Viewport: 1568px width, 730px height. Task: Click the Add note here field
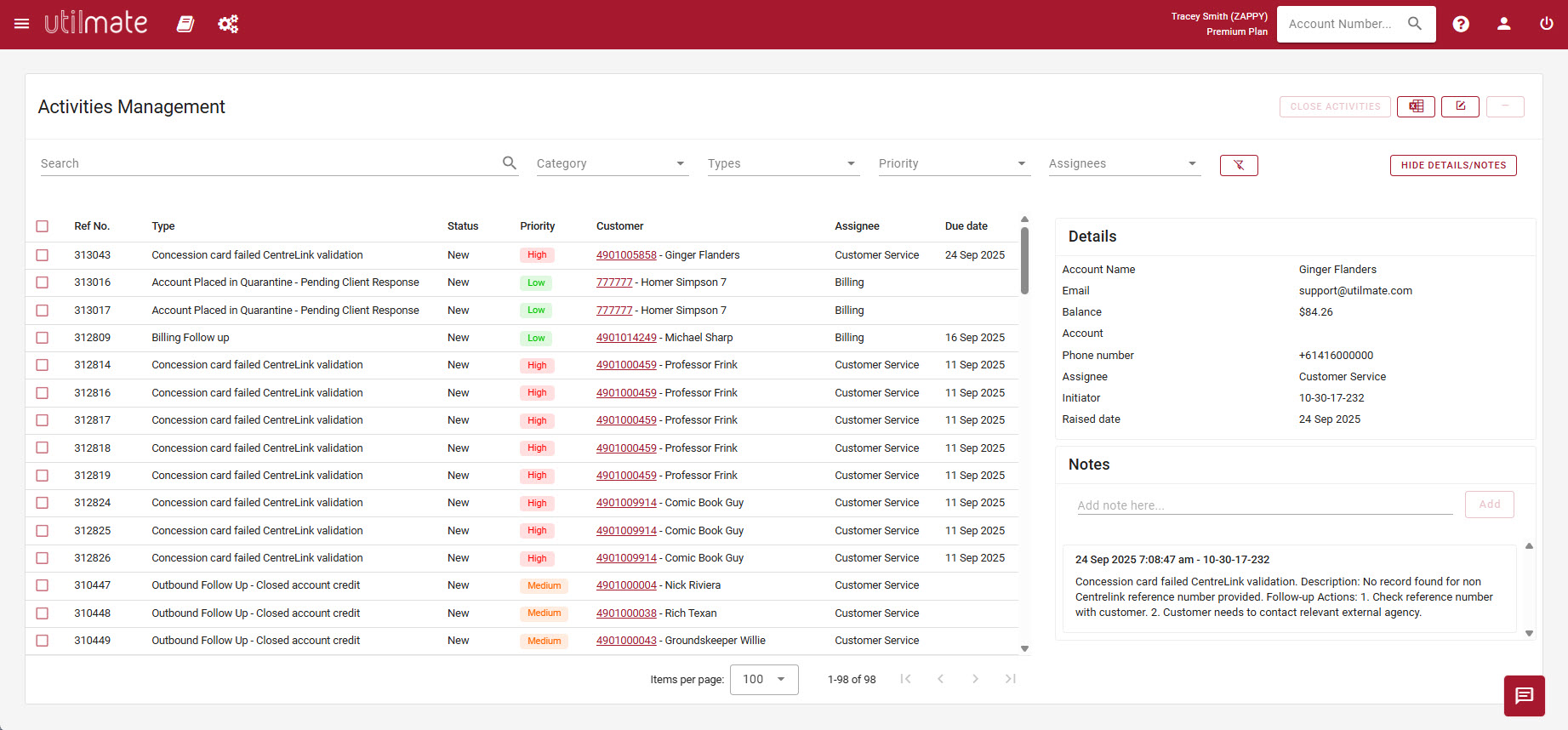(x=1263, y=505)
